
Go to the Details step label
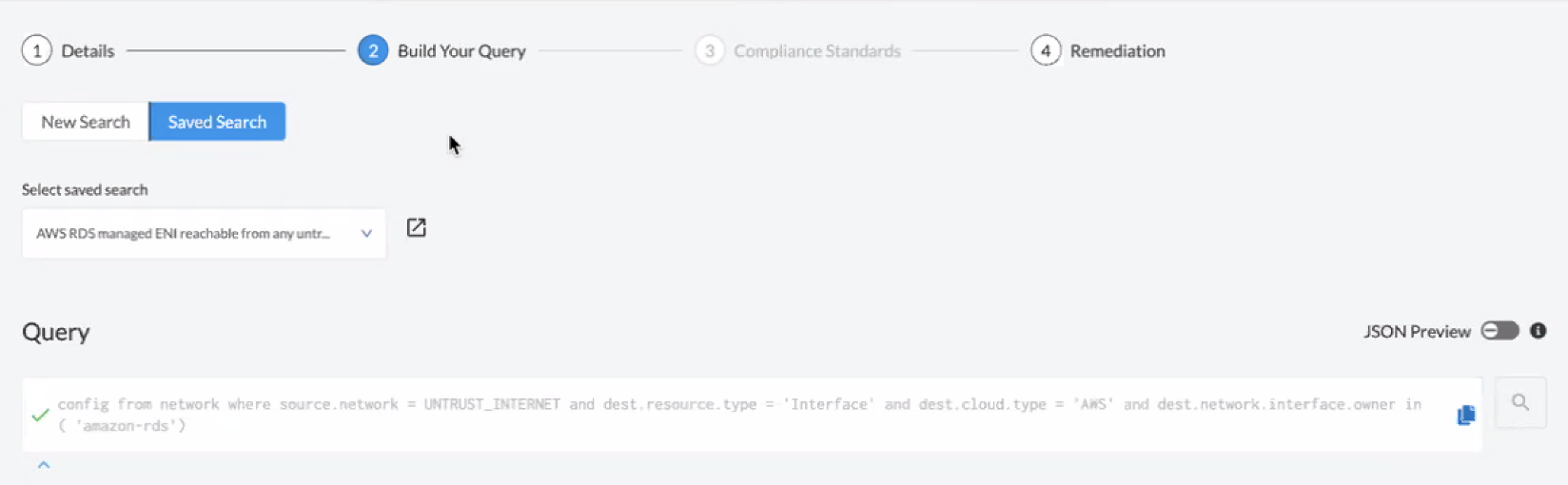click(x=88, y=51)
